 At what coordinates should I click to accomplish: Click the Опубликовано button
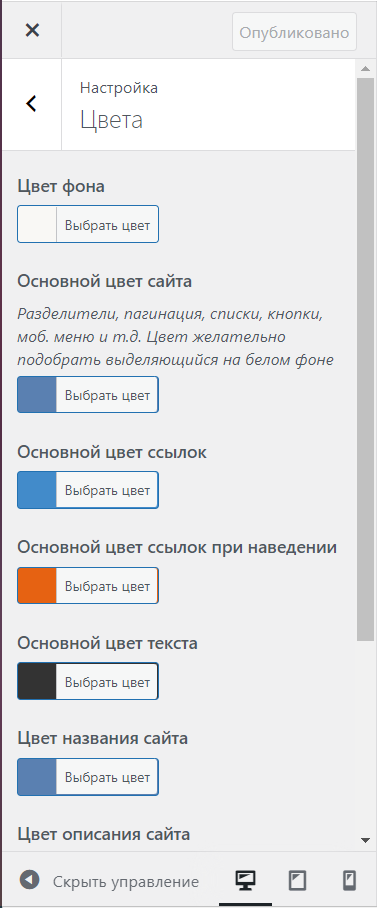(294, 32)
